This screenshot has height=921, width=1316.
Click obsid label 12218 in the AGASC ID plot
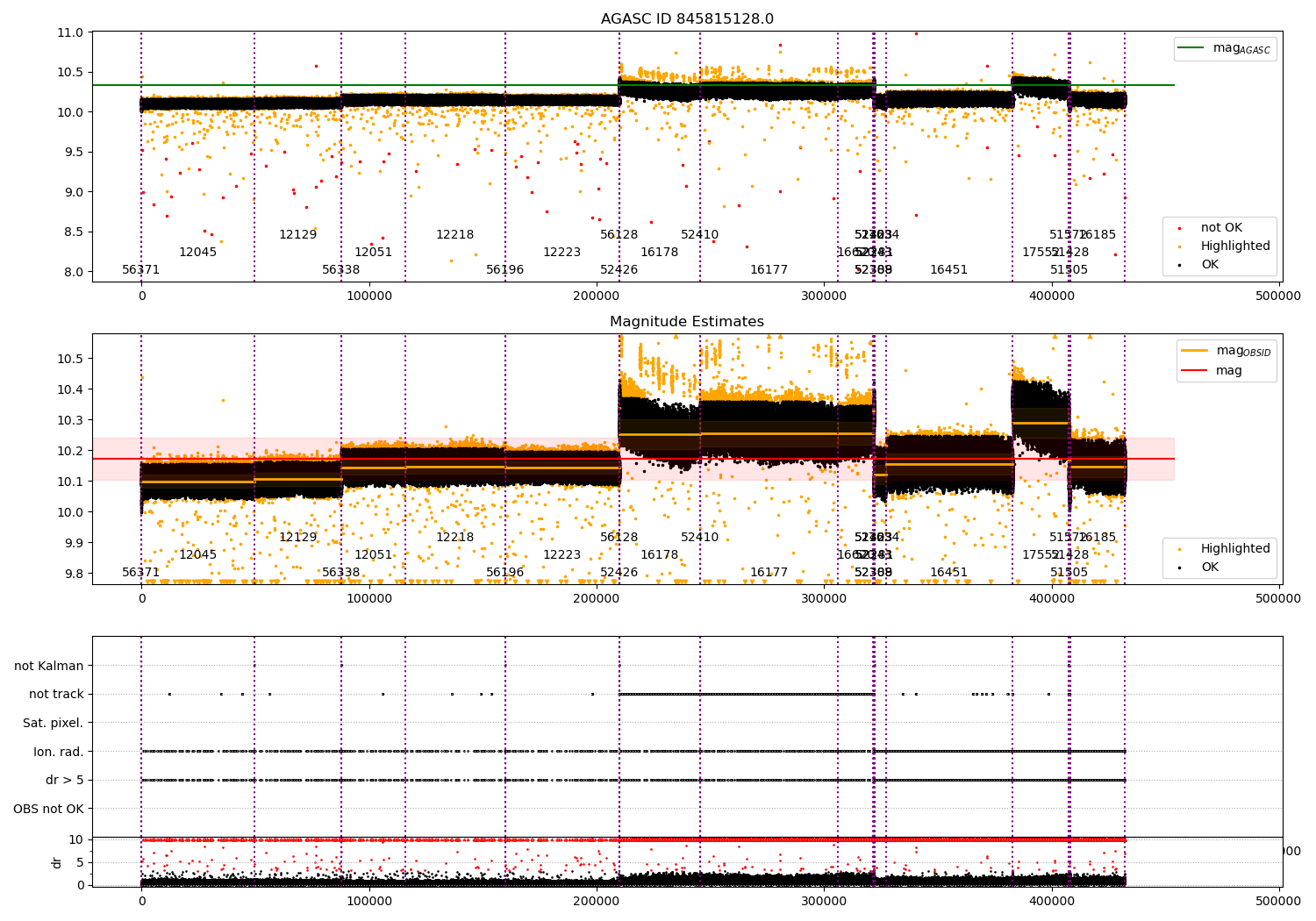coord(455,235)
